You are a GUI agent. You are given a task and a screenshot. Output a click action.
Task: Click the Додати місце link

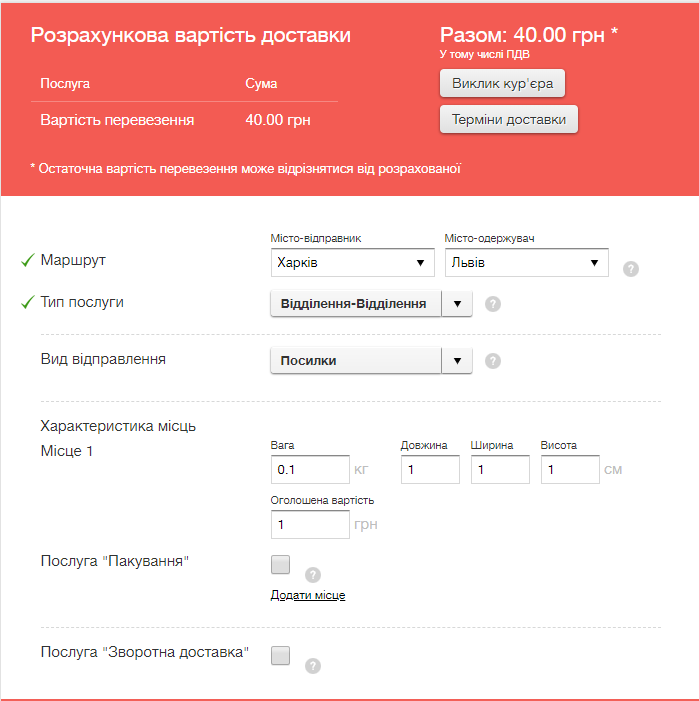pos(308,595)
